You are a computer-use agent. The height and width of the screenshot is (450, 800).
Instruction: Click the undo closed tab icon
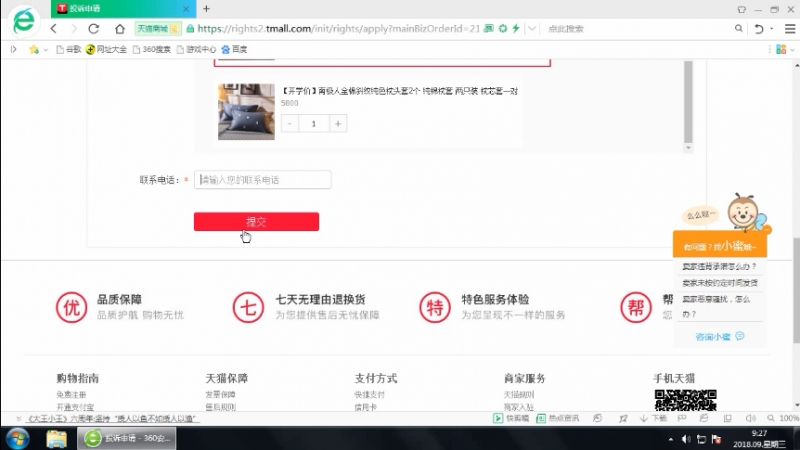point(759,29)
